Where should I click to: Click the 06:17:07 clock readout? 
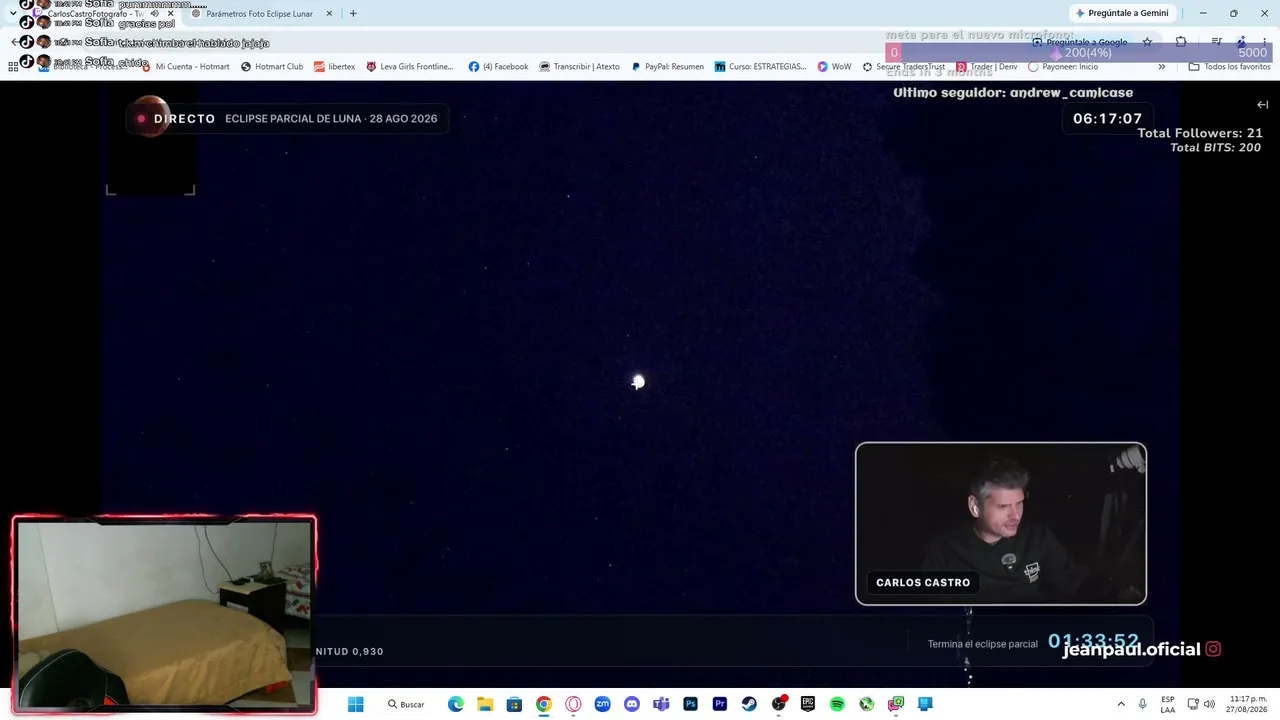coord(1107,118)
